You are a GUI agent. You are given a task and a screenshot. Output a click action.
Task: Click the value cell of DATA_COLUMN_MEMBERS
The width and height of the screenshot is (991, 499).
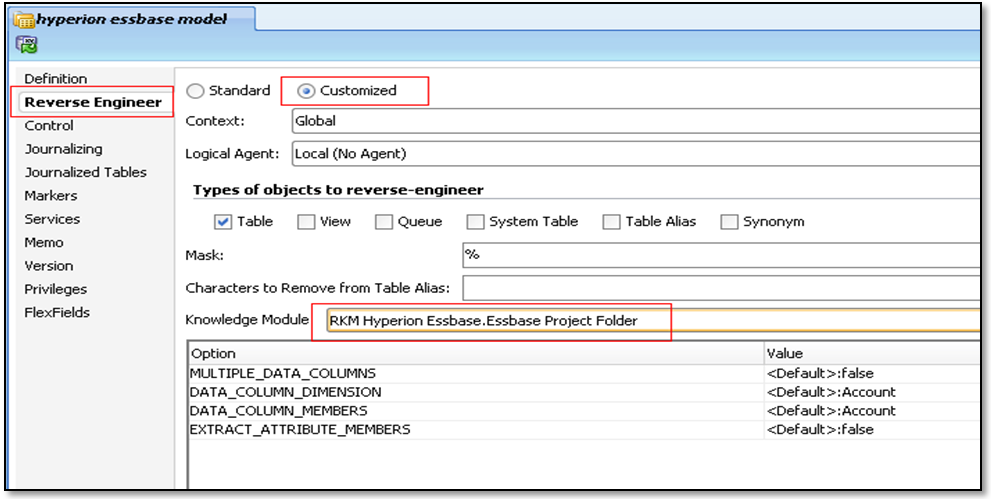(874, 411)
